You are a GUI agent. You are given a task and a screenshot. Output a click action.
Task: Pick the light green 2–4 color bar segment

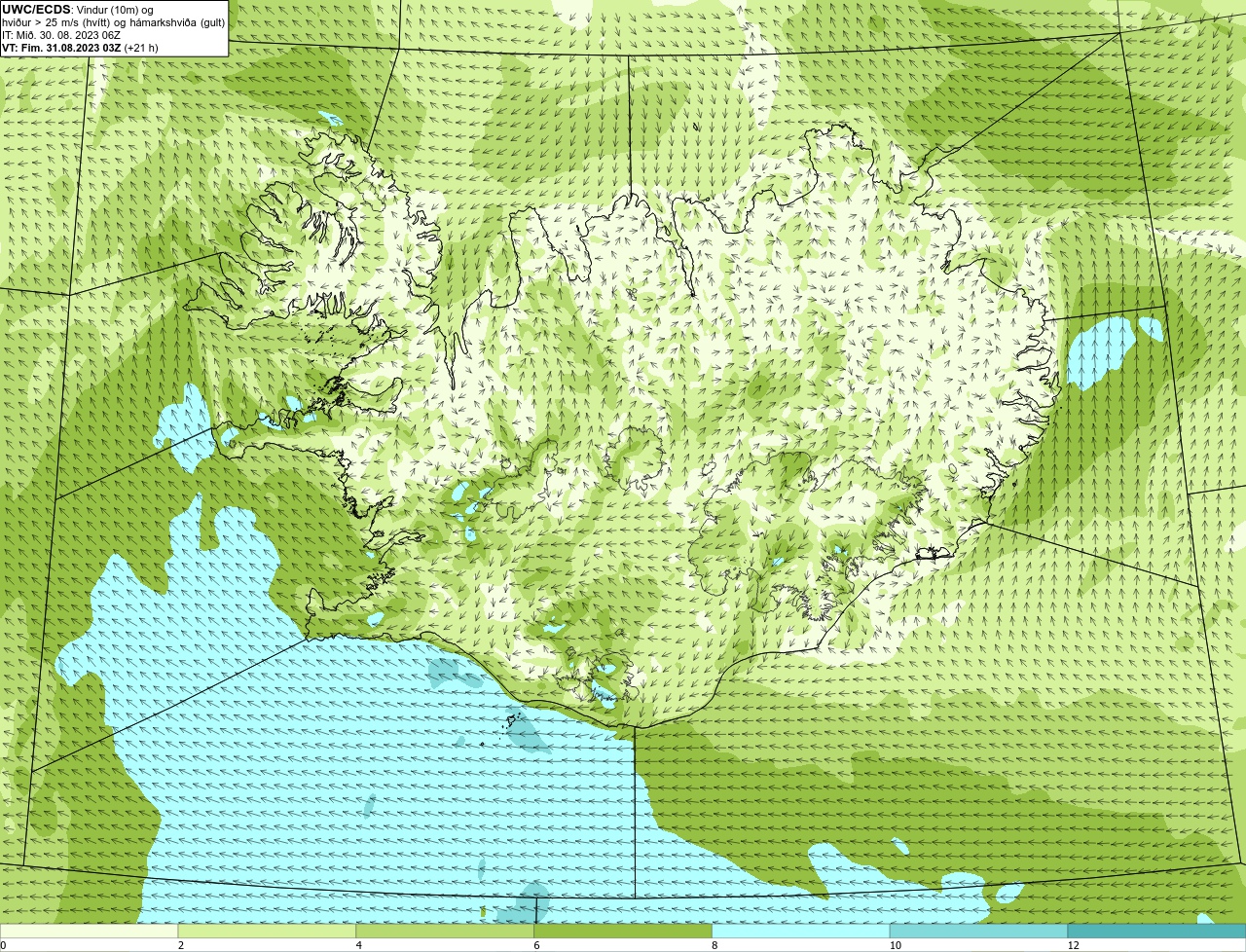(x=267, y=932)
